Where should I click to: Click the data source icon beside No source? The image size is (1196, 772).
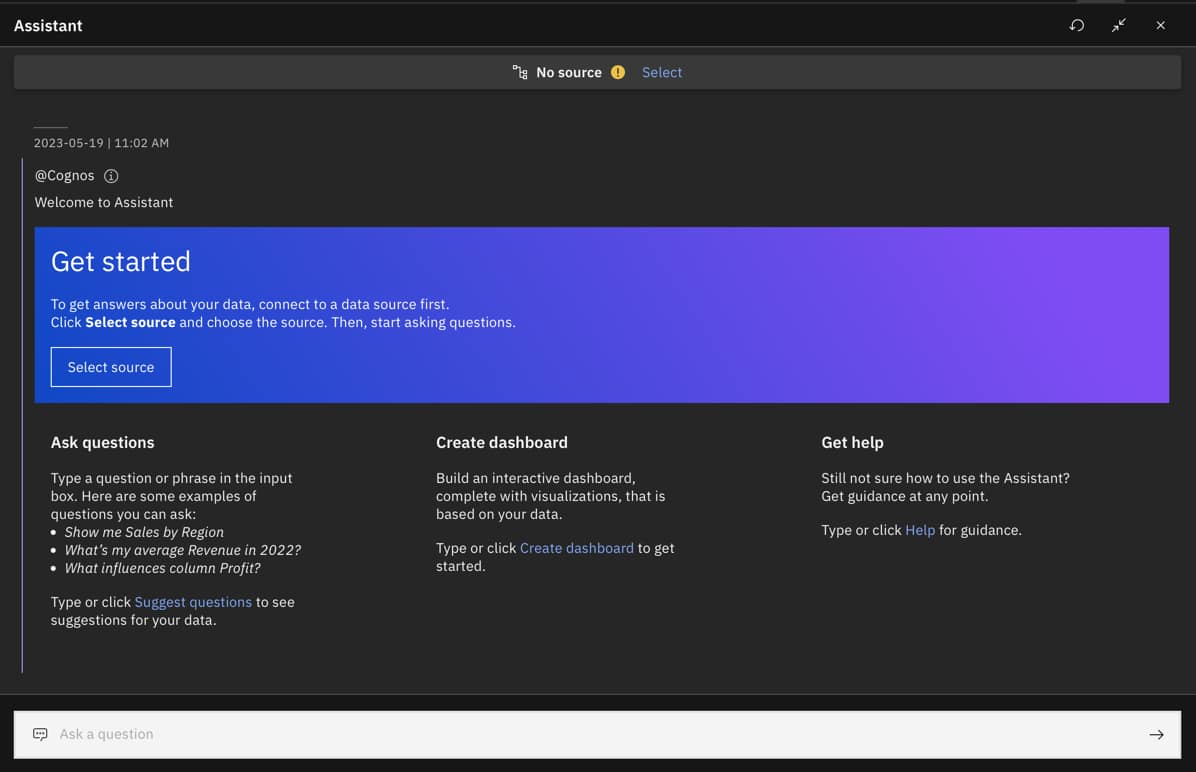coord(519,72)
